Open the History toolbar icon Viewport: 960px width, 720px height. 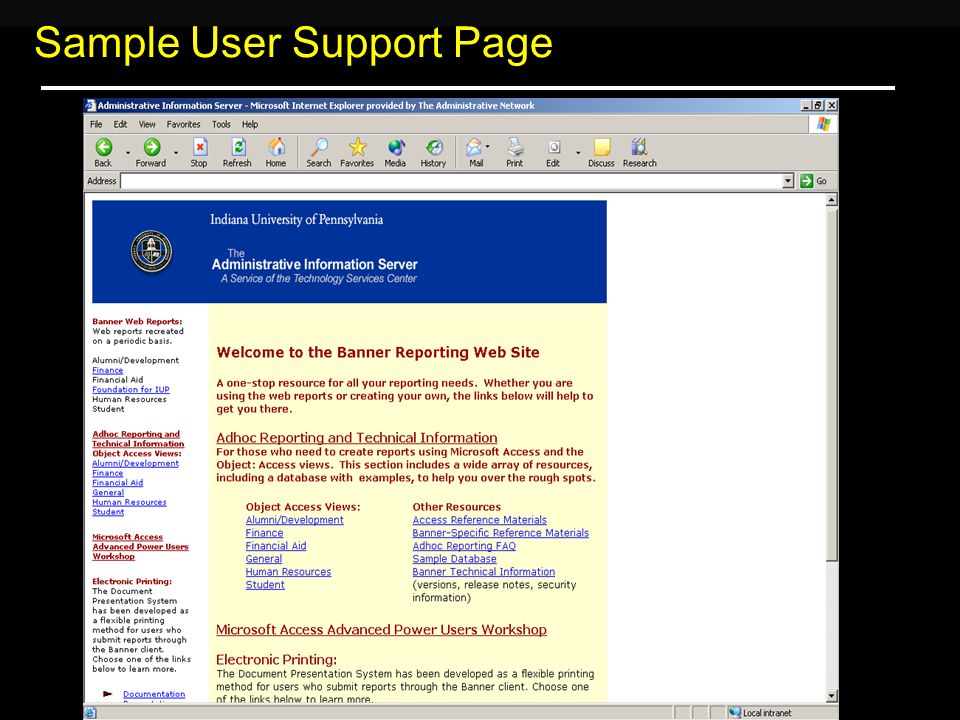point(433,147)
